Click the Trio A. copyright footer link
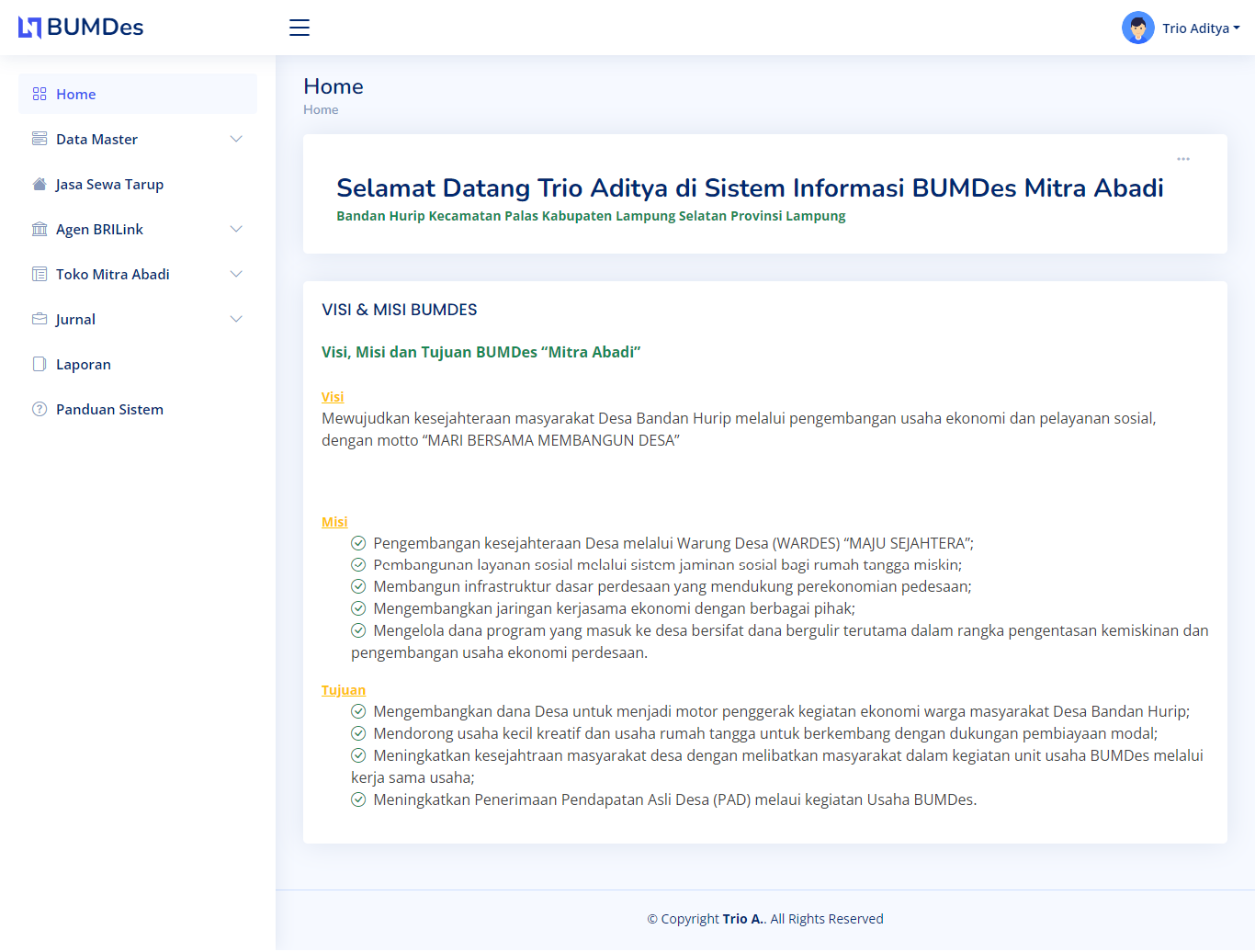 (x=742, y=919)
